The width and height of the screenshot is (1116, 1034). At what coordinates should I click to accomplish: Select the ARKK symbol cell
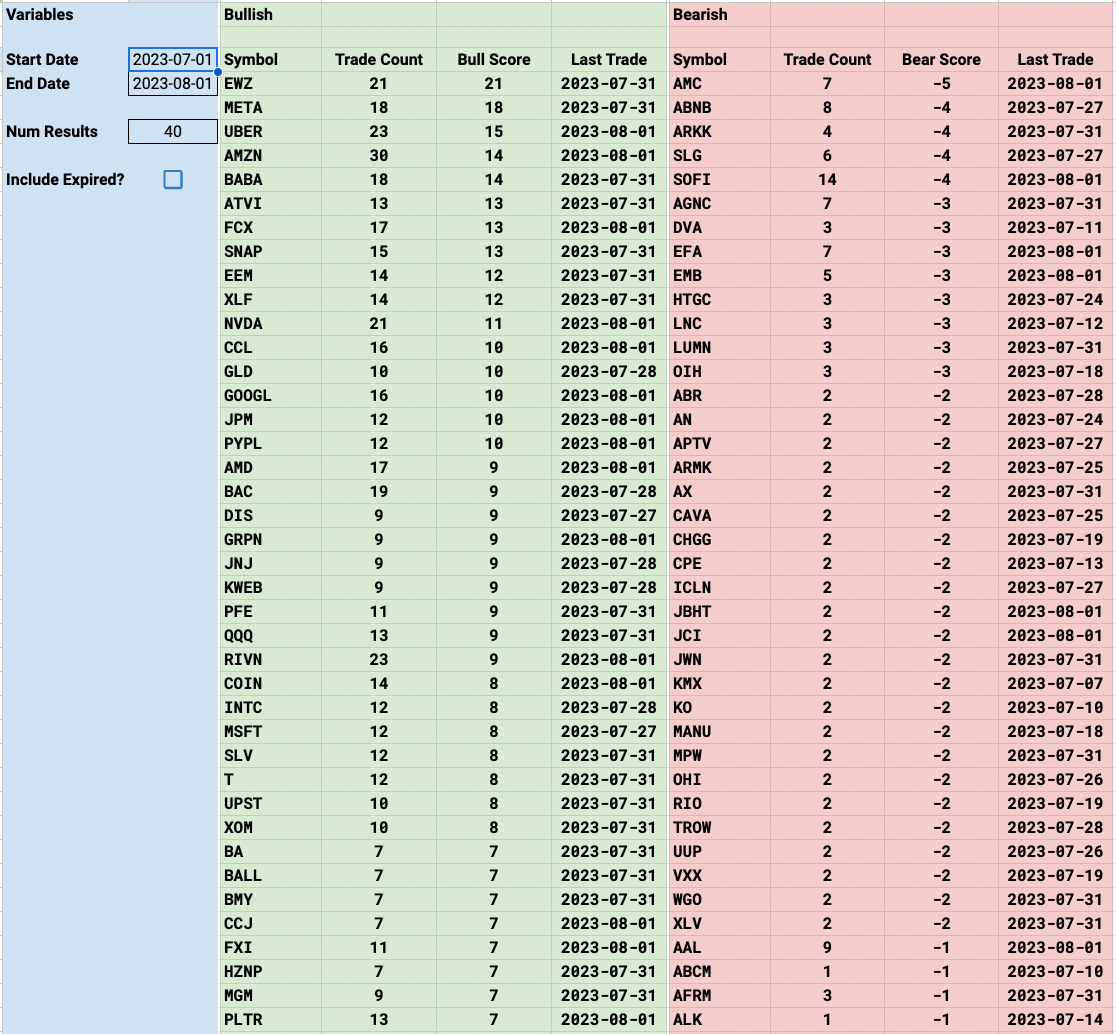720,132
